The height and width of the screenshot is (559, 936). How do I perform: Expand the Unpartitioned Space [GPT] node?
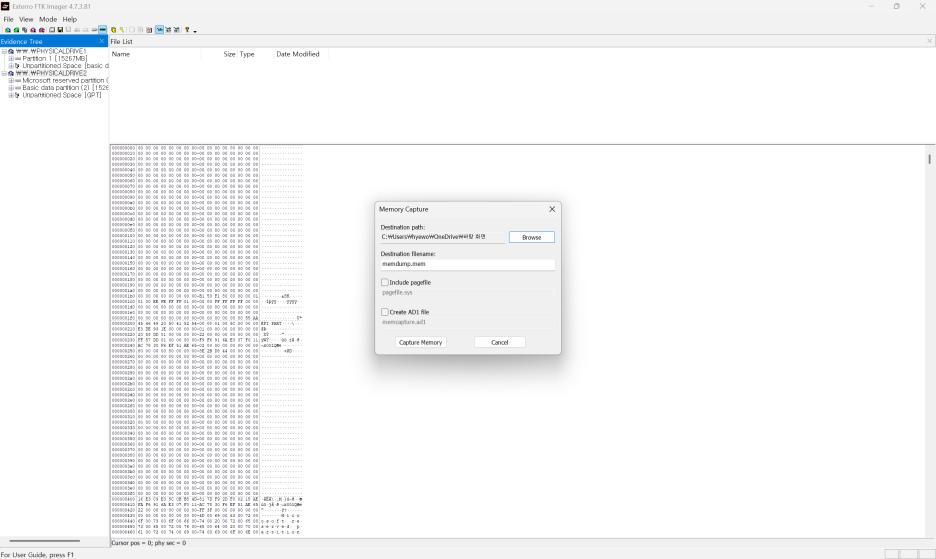(11, 95)
